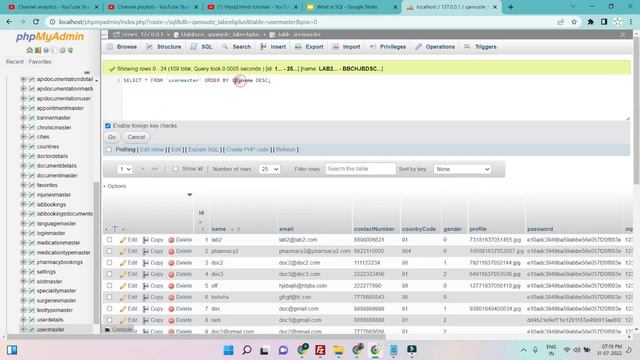Click the phpMyAdmin logo
Screen dimensions: 640x360
pos(50,37)
